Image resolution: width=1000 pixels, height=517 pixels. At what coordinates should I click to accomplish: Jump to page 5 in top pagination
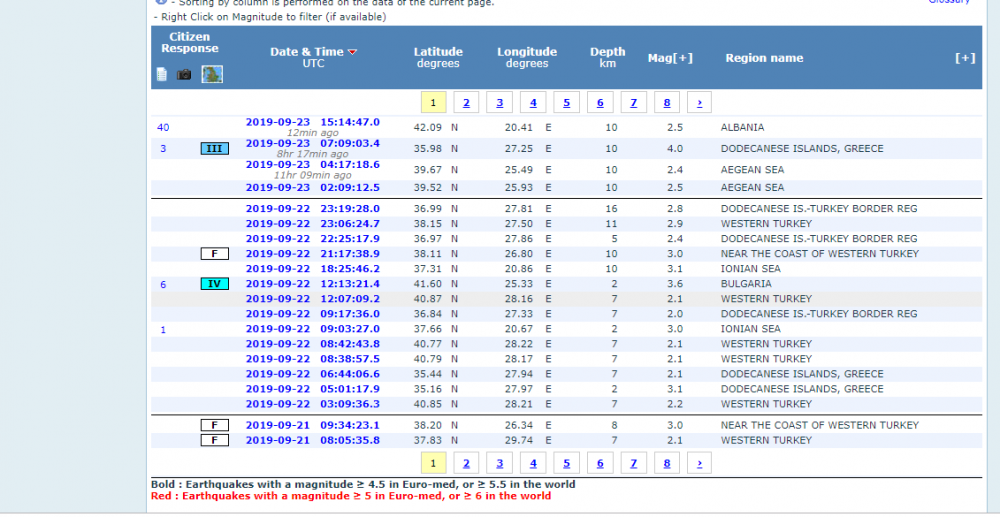coord(566,103)
